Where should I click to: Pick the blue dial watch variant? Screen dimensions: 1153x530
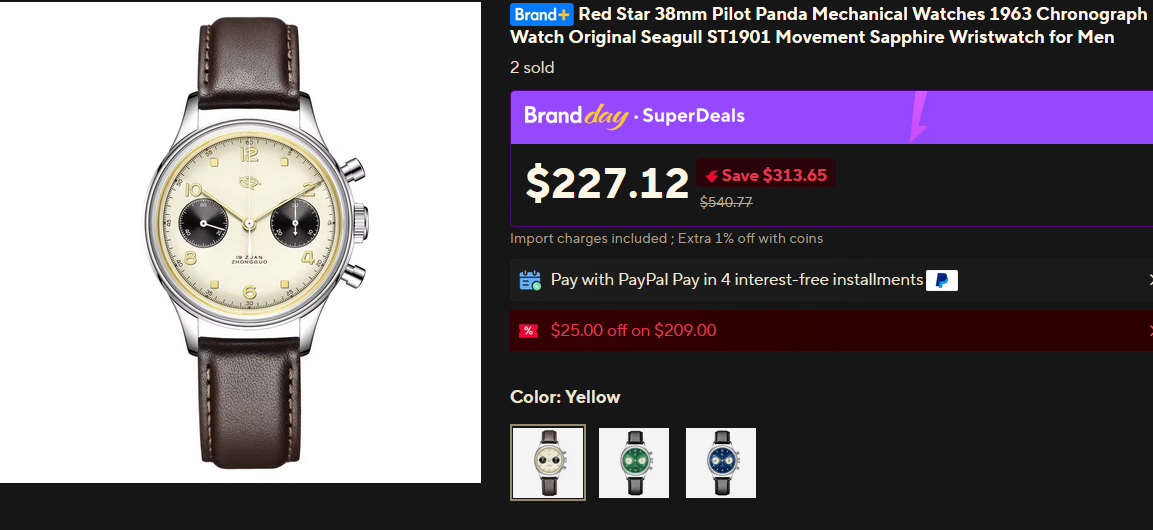[x=721, y=462]
